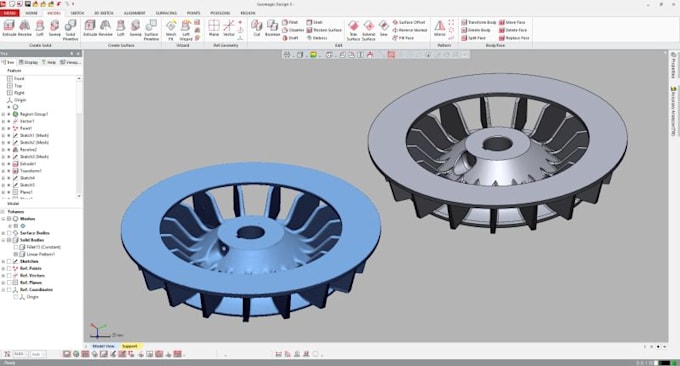This screenshot has height=366, width=680.
Task: Click Split Face
Action: click(474, 38)
